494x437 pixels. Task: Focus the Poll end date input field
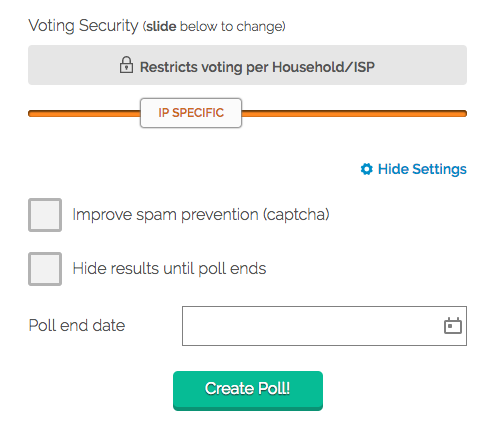tap(324, 326)
